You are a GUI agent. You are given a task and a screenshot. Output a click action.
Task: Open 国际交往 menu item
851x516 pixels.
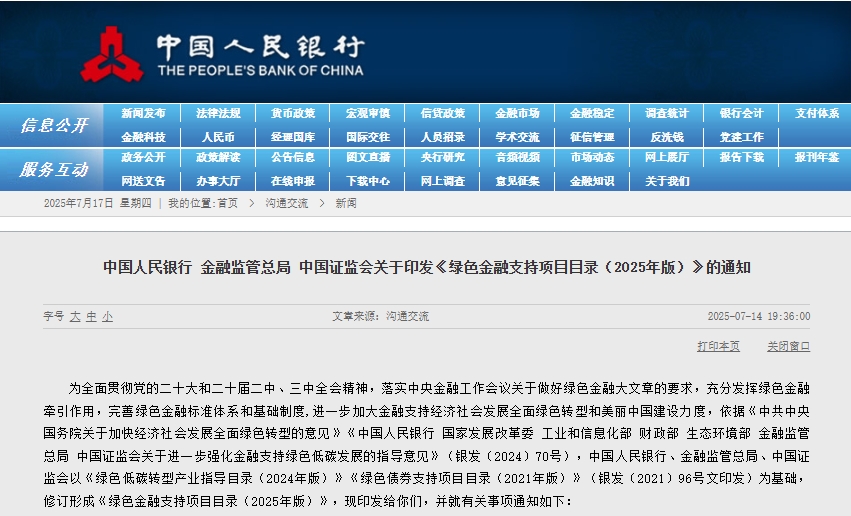coord(368,137)
